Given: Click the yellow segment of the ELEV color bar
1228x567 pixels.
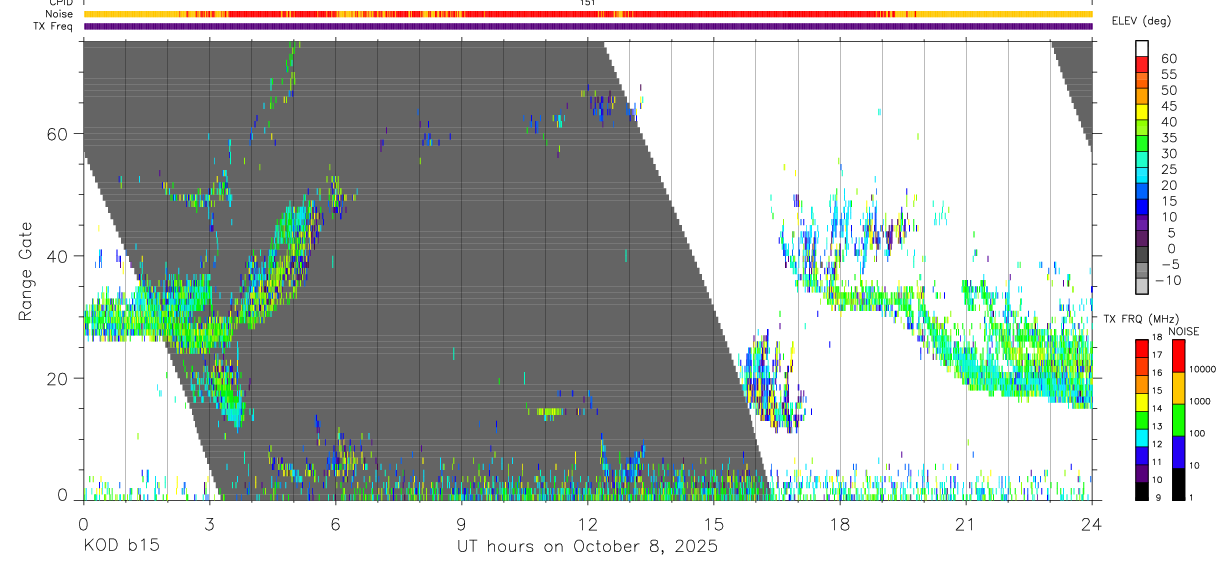Looking at the screenshot, I should 1143,112.
